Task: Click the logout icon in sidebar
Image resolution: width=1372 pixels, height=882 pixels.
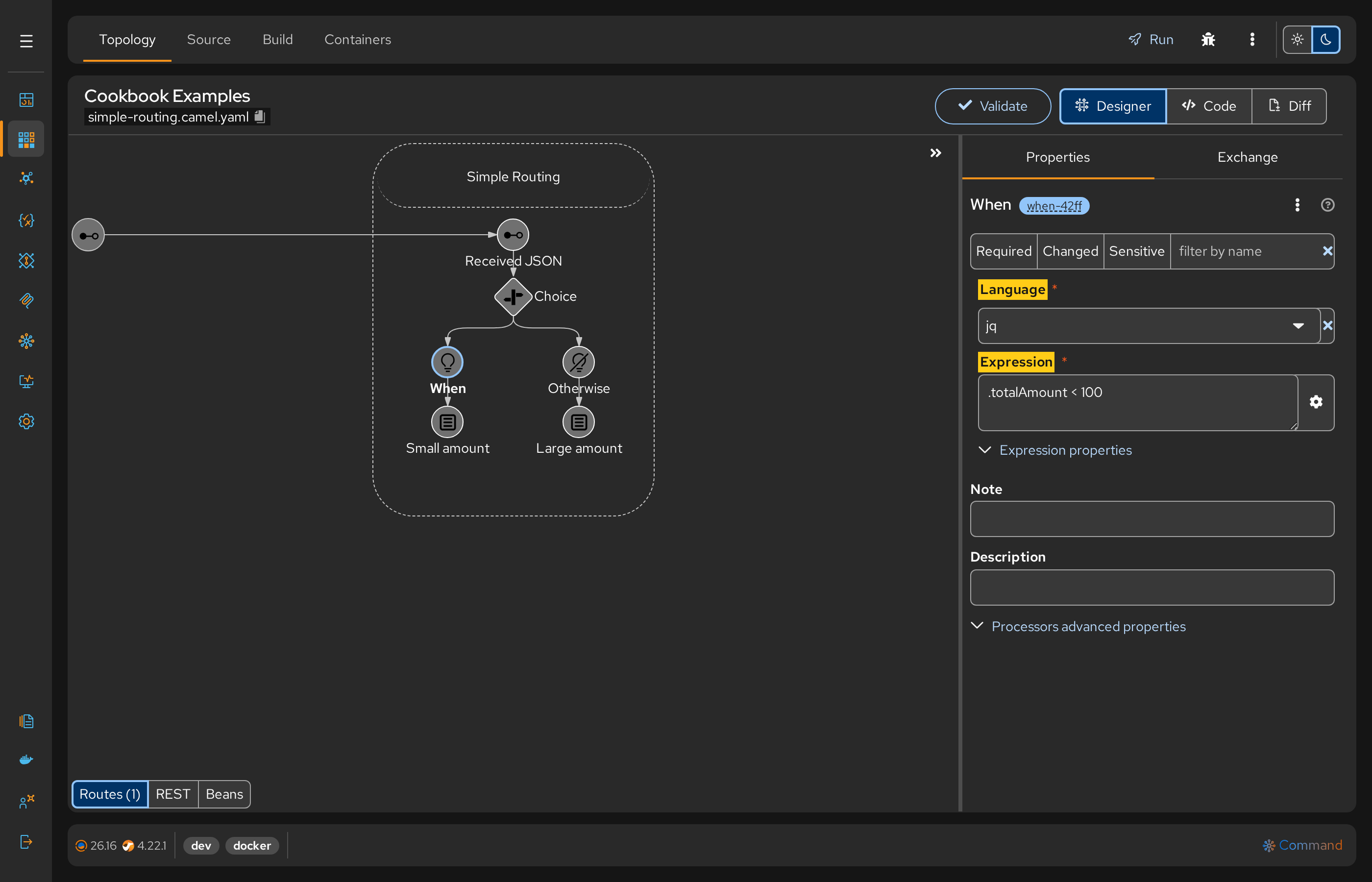Action: point(26,841)
